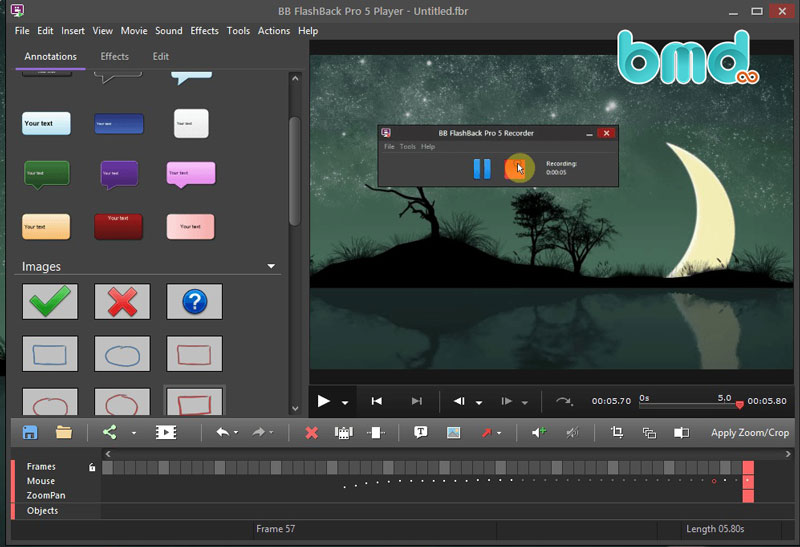Open the Actions menu
This screenshot has width=800, height=547.
[x=273, y=31]
